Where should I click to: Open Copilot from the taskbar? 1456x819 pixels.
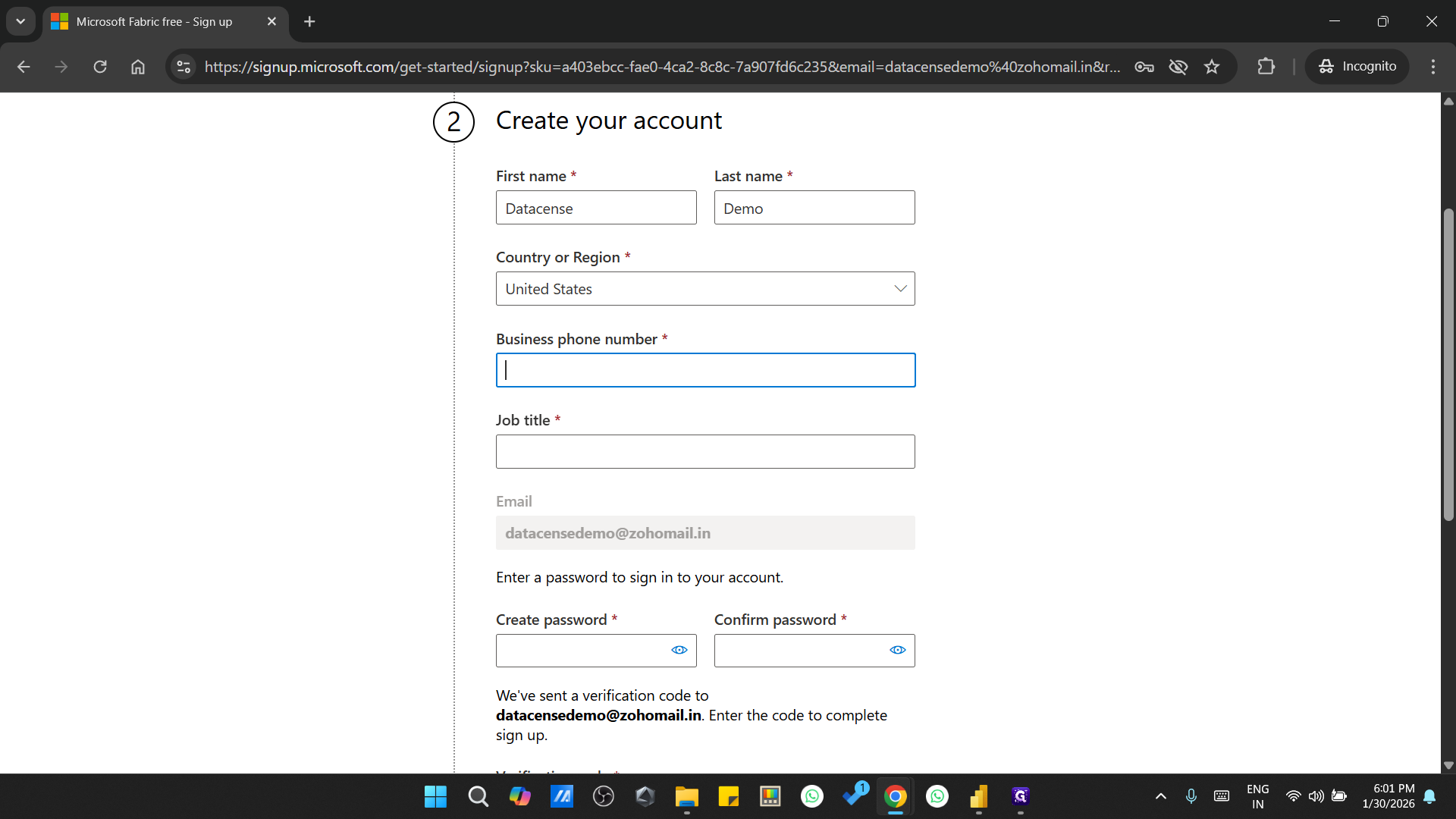pos(520,797)
